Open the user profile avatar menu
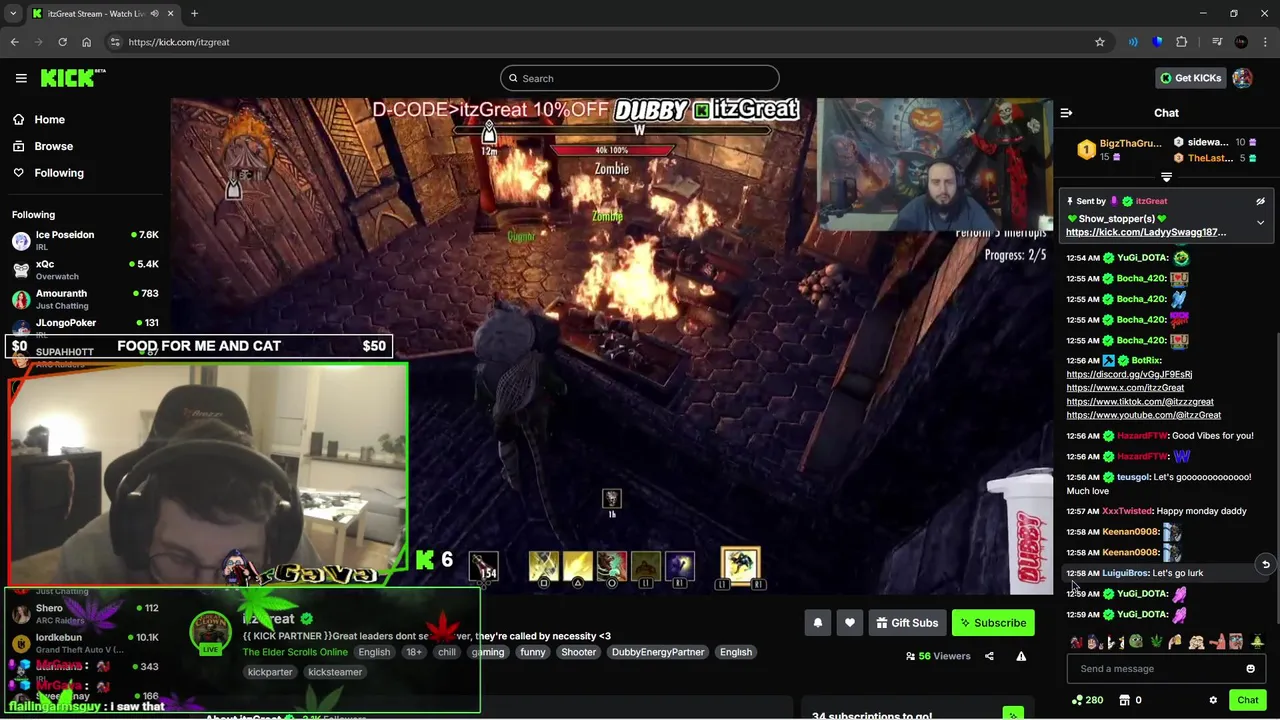This screenshot has height=720, width=1280. coord(1242,78)
